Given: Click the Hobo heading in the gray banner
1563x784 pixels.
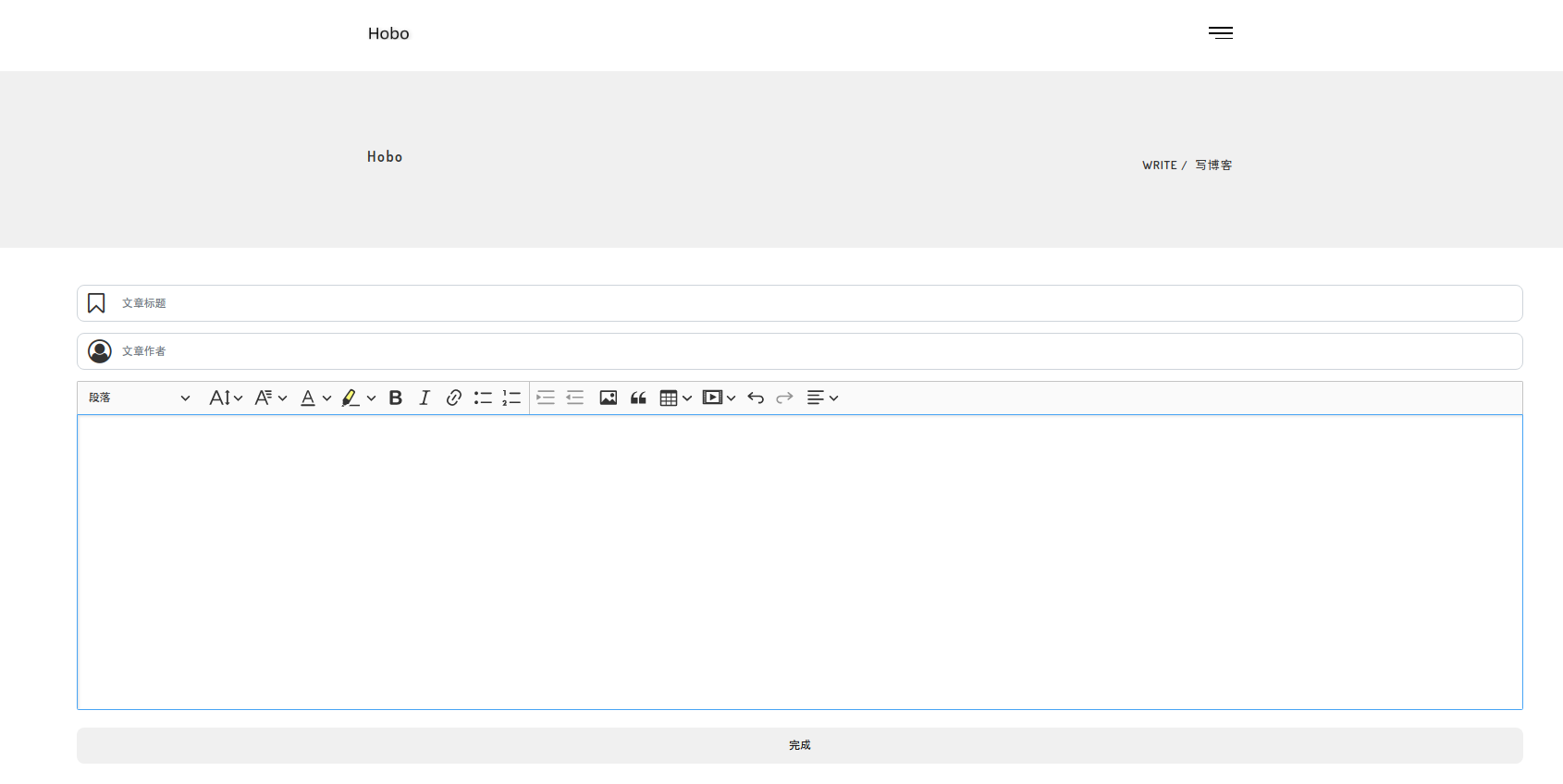Looking at the screenshot, I should [x=385, y=157].
